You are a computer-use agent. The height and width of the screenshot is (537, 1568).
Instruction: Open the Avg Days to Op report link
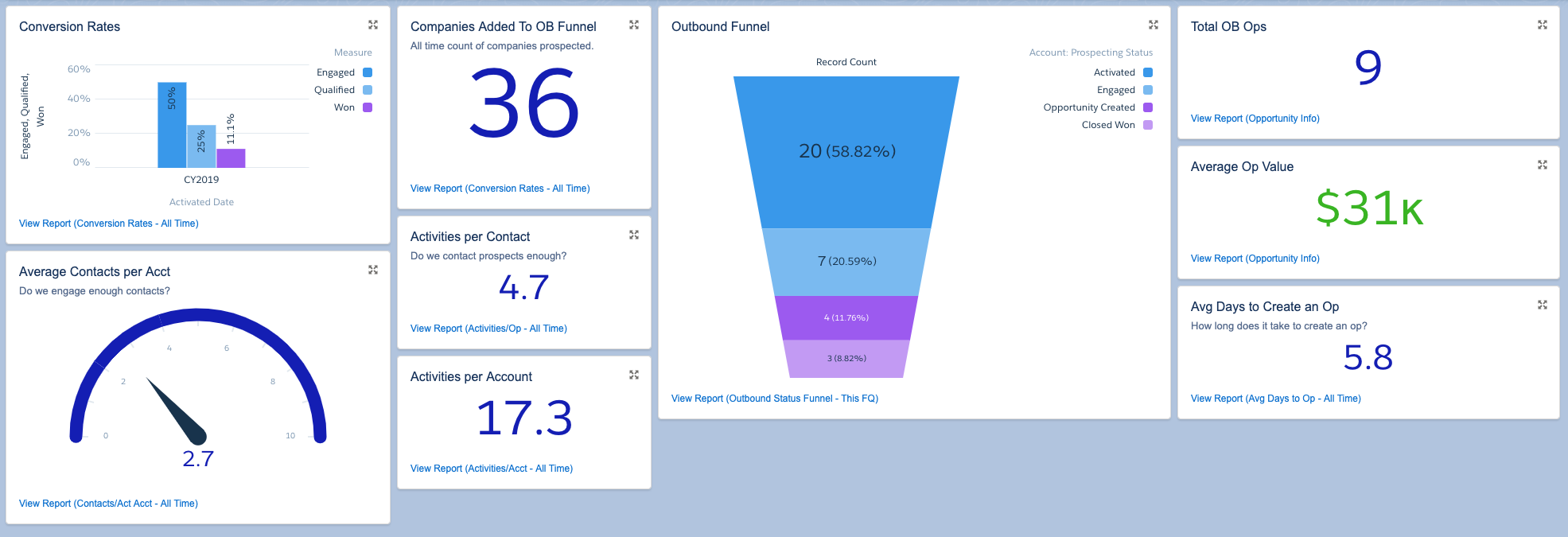click(x=1275, y=399)
